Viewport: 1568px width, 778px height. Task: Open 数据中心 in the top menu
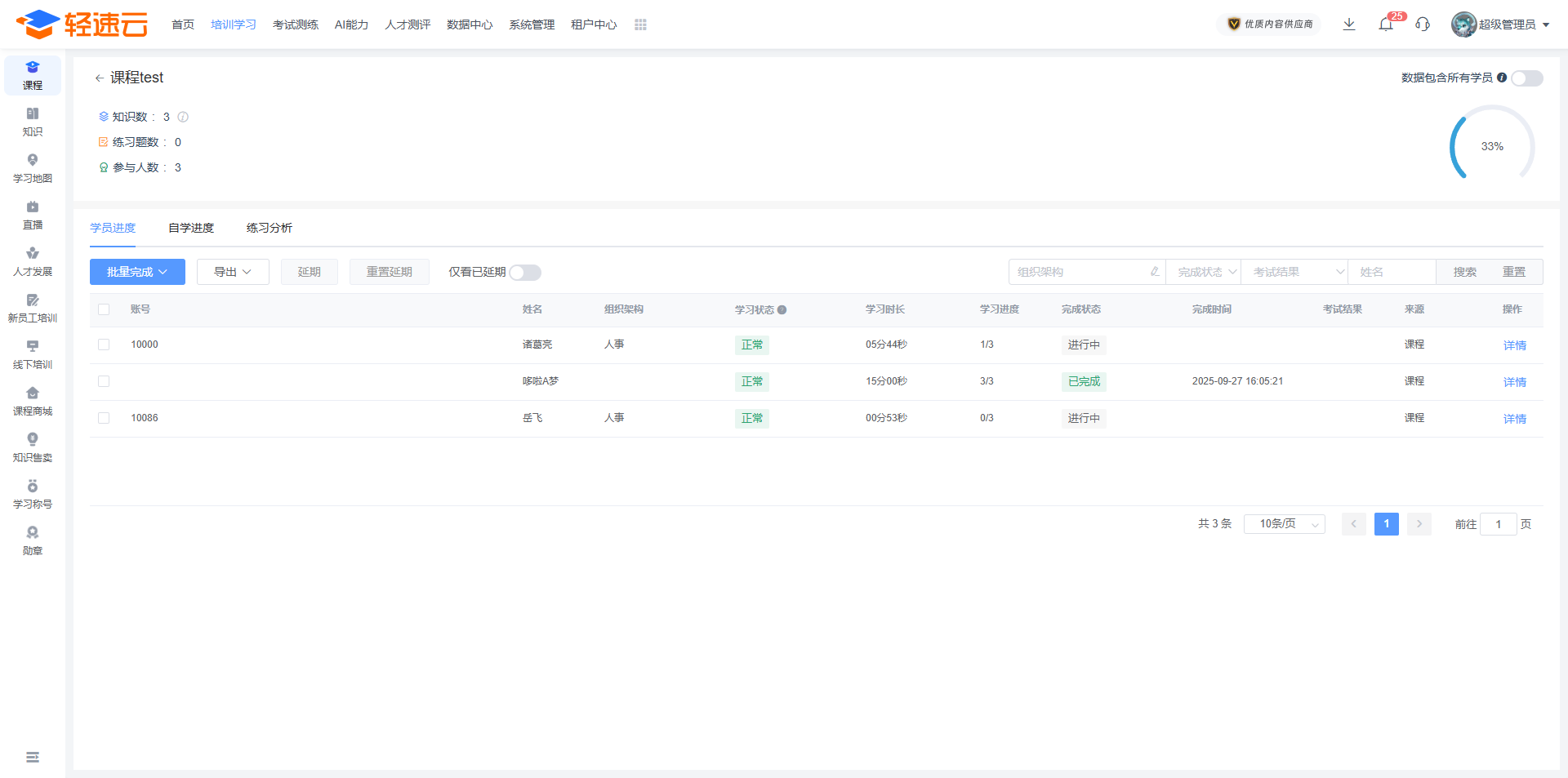tap(470, 25)
